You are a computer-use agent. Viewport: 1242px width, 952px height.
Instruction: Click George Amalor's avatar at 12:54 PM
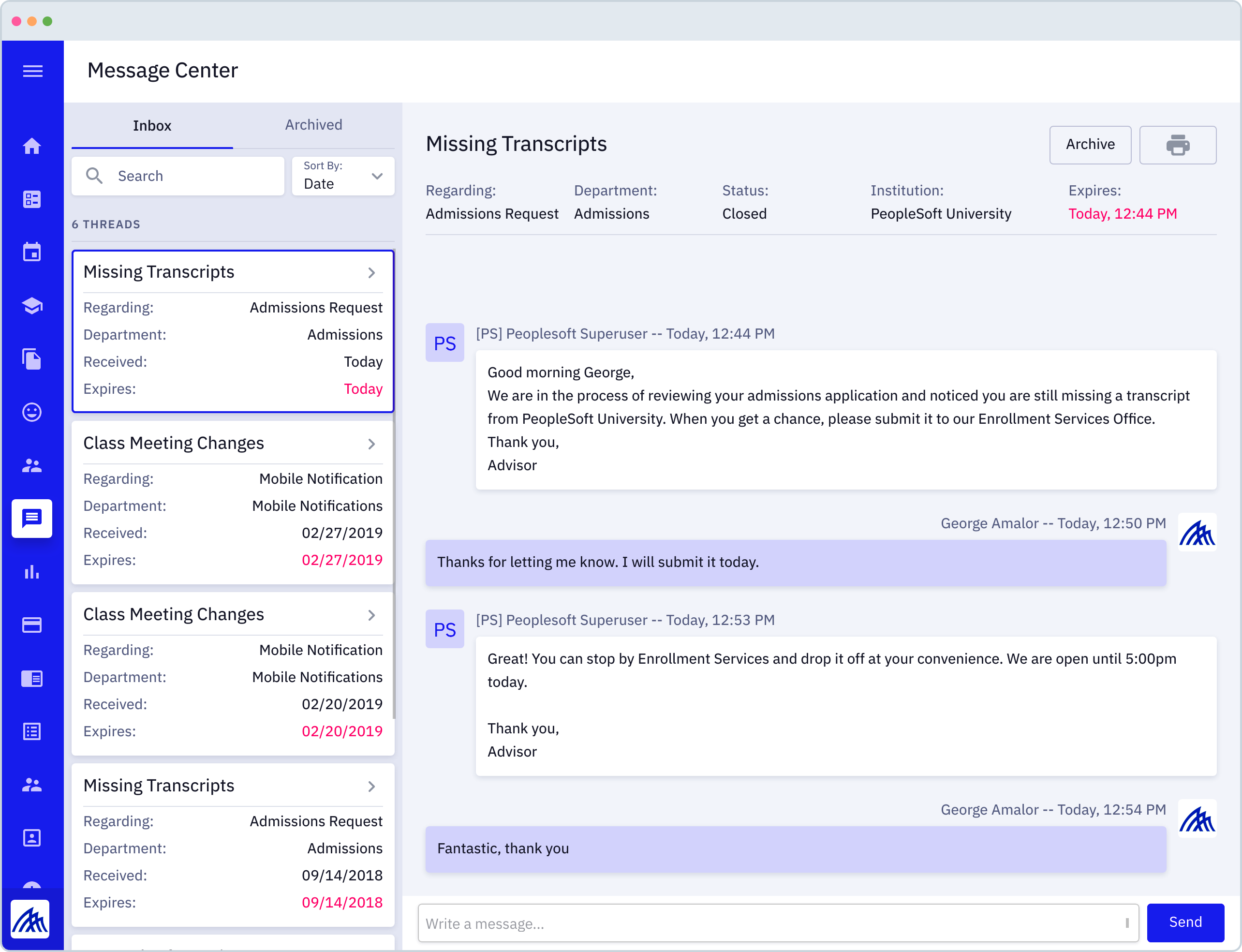pyautogui.click(x=1197, y=818)
